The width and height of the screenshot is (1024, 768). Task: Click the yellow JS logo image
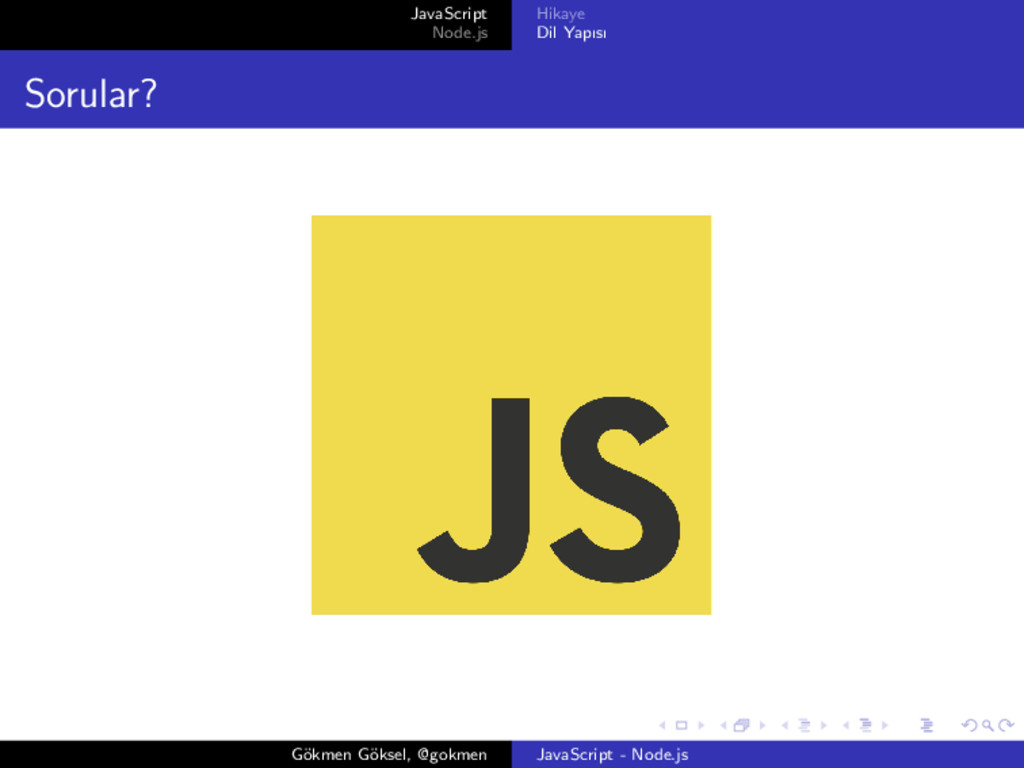(x=511, y=415)
